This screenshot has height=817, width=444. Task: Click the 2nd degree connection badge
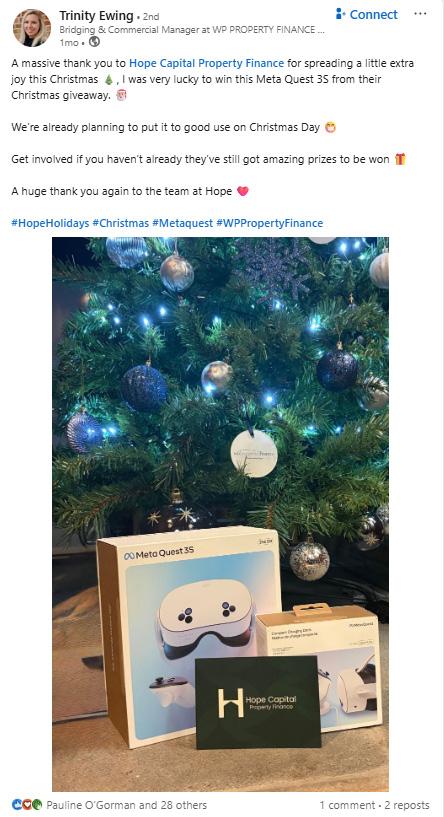point(151,17)
